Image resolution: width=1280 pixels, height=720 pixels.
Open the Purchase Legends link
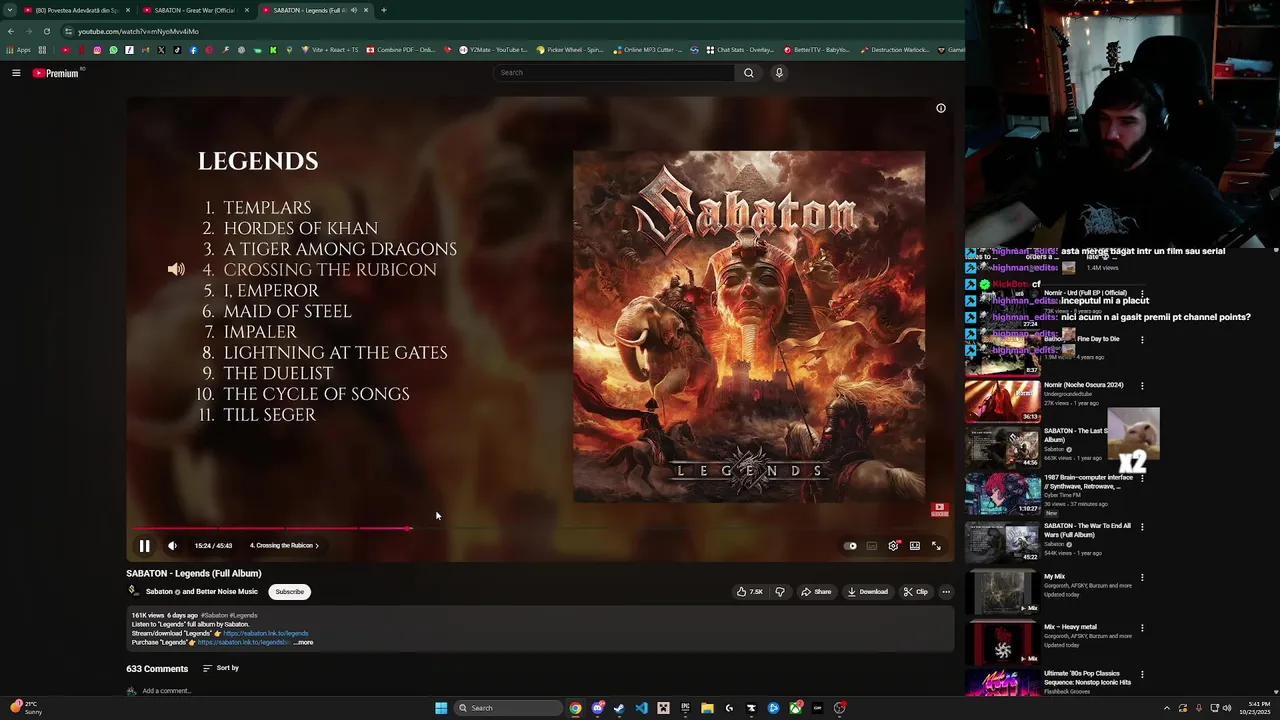coord(244,643)
